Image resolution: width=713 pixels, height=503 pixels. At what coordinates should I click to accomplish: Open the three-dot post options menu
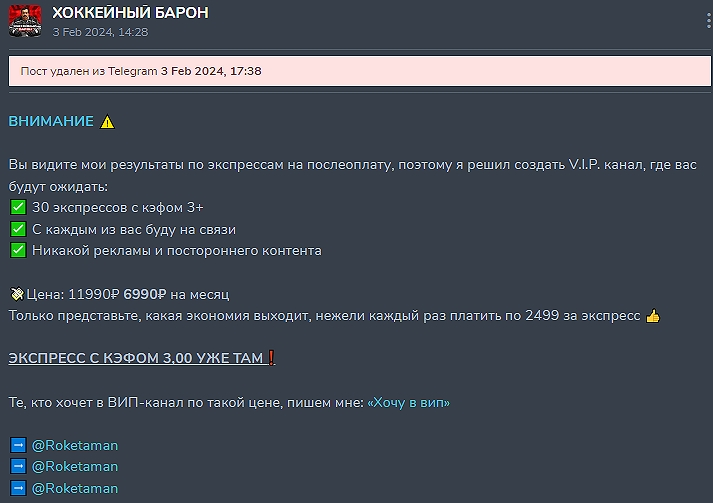pos(708,21)
